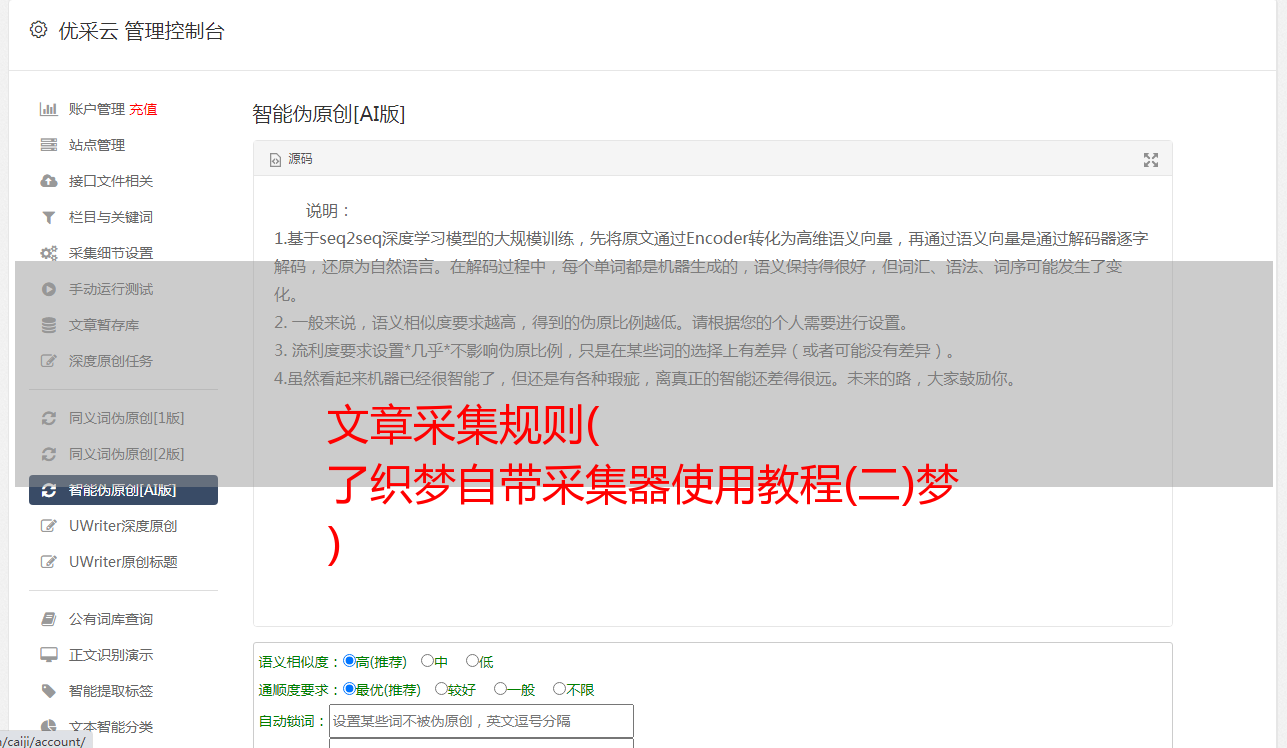Select 中 for 语义相似度

tap(428, 661)
